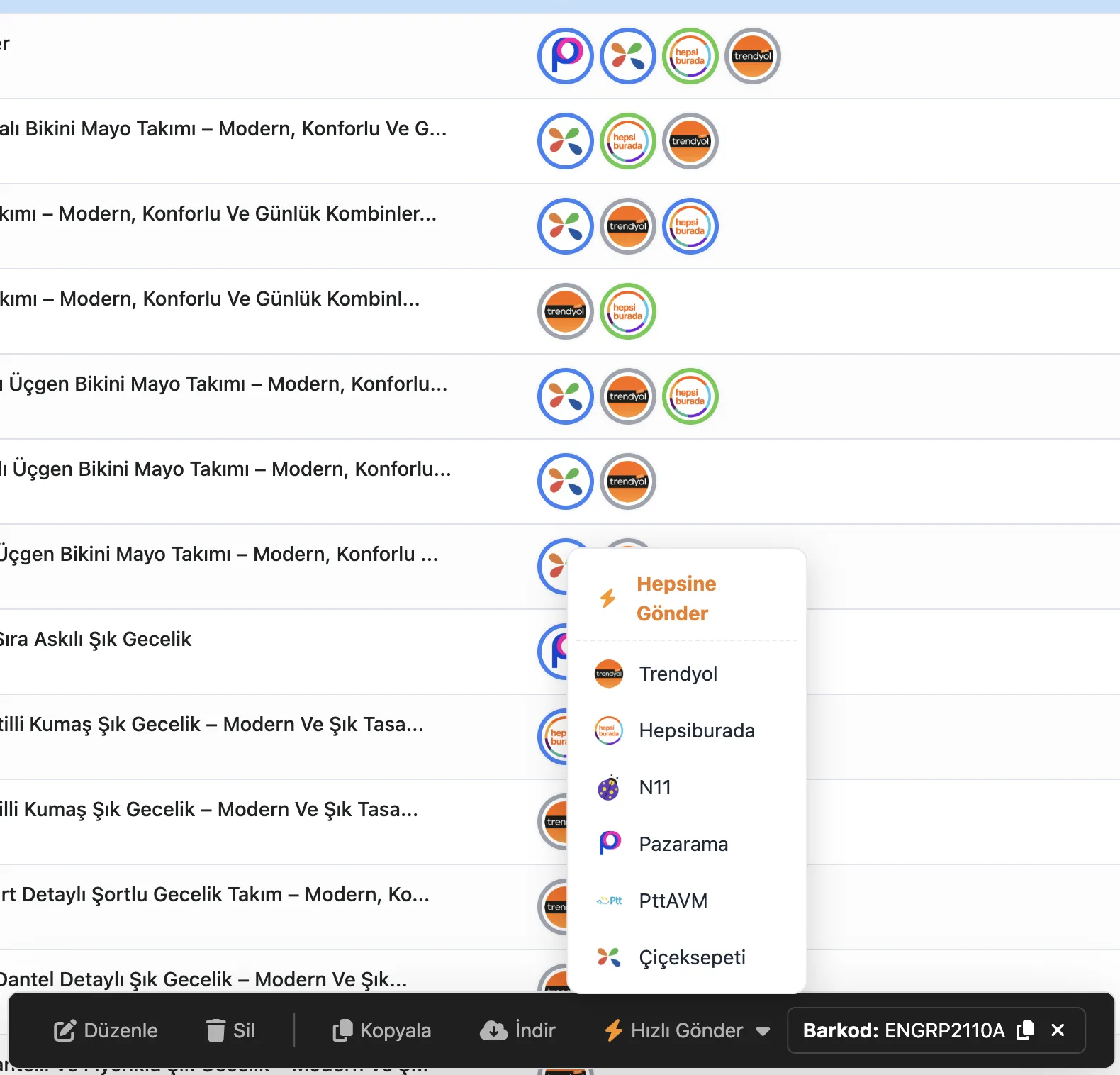
Task: Click the 'alı Bikini Mayo Takımı' product title
Action: (x=223, y=128)
